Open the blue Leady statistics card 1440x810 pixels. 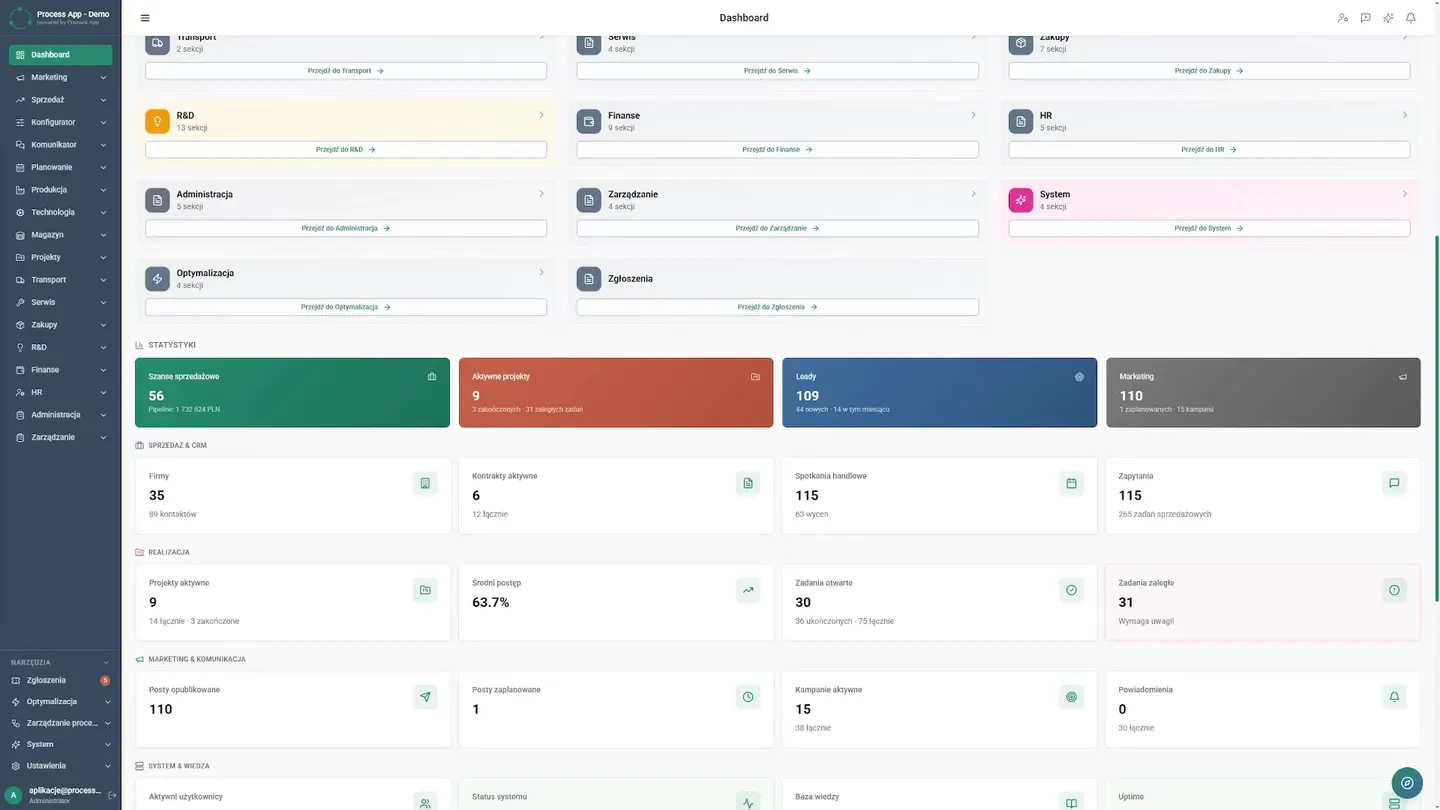[x=939, y=393]
